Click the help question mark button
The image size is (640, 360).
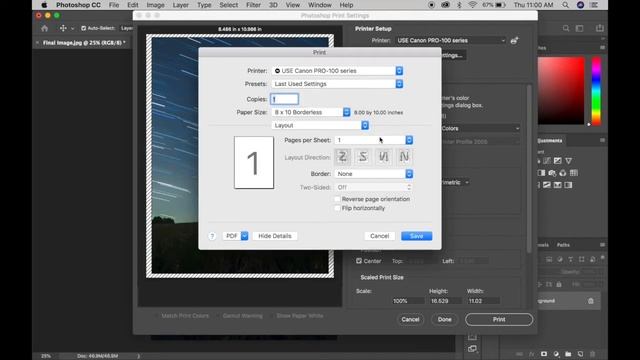point(212,236)
